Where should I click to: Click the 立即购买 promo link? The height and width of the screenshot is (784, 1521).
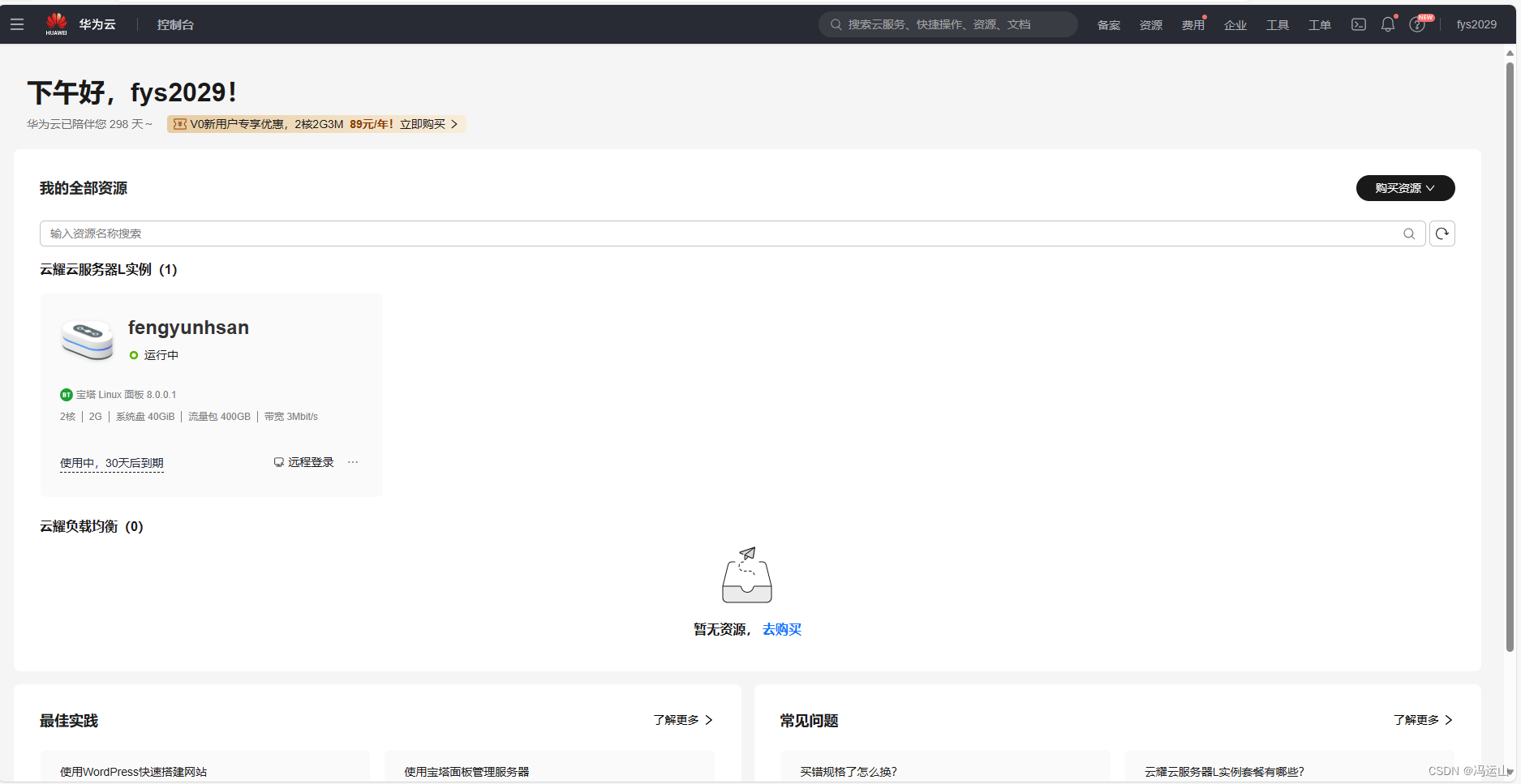[428, 124]
